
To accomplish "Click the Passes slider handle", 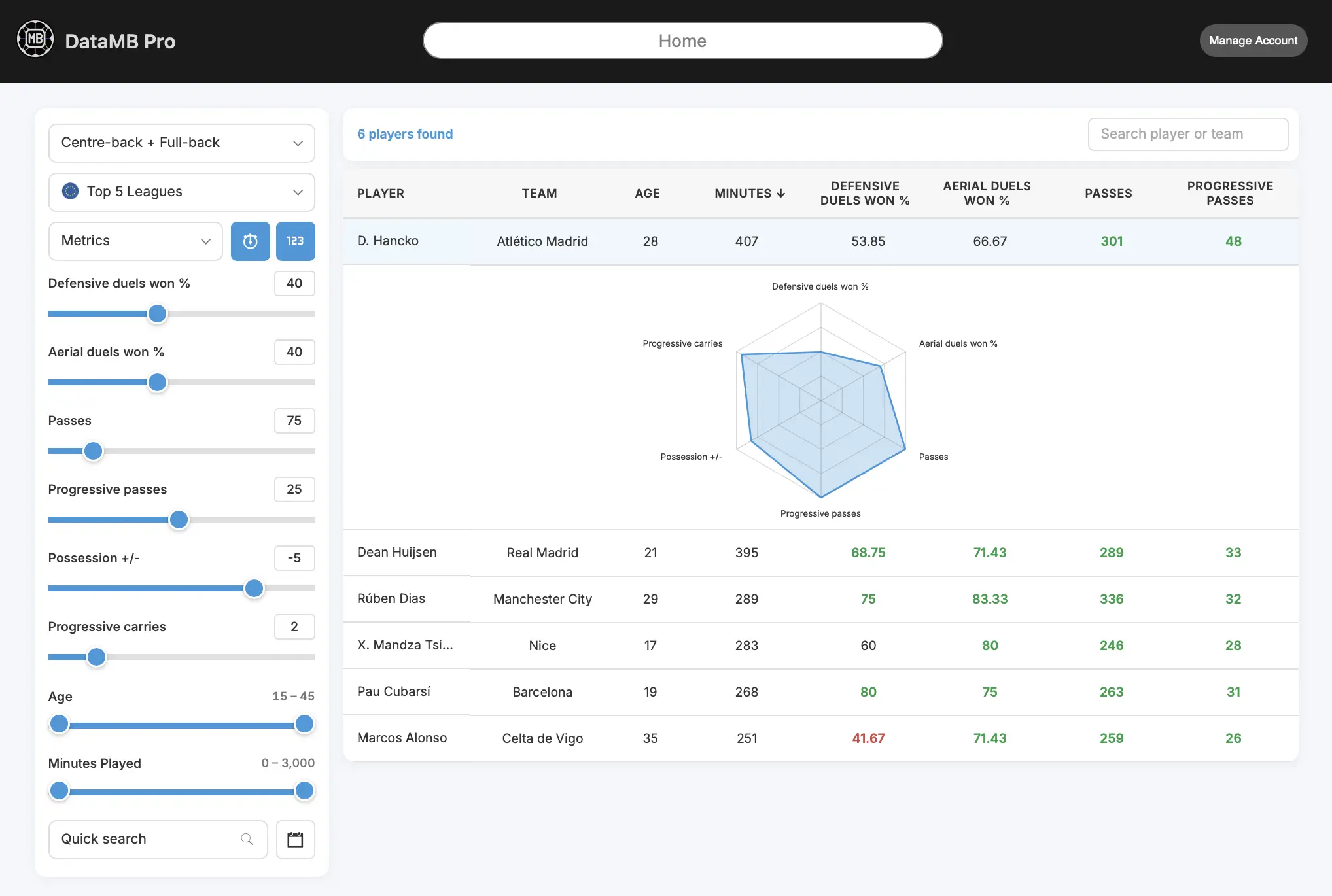I will [x=94, y=451].
